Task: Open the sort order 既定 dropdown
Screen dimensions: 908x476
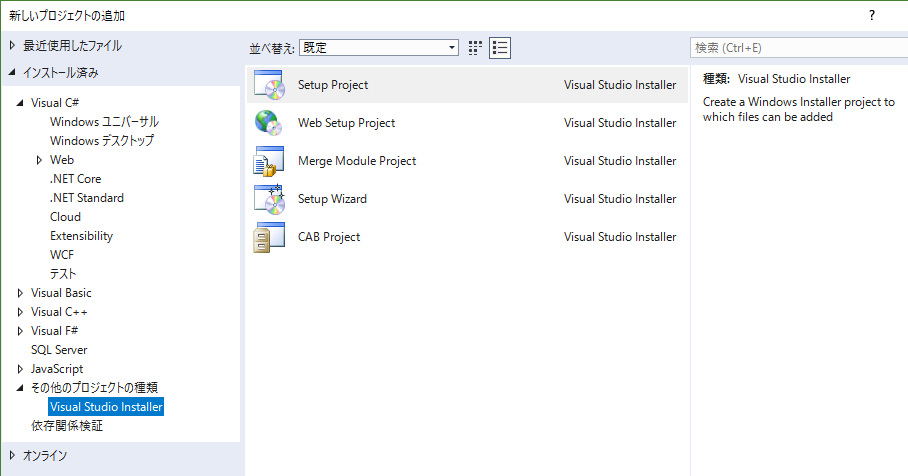Action: 379,47
